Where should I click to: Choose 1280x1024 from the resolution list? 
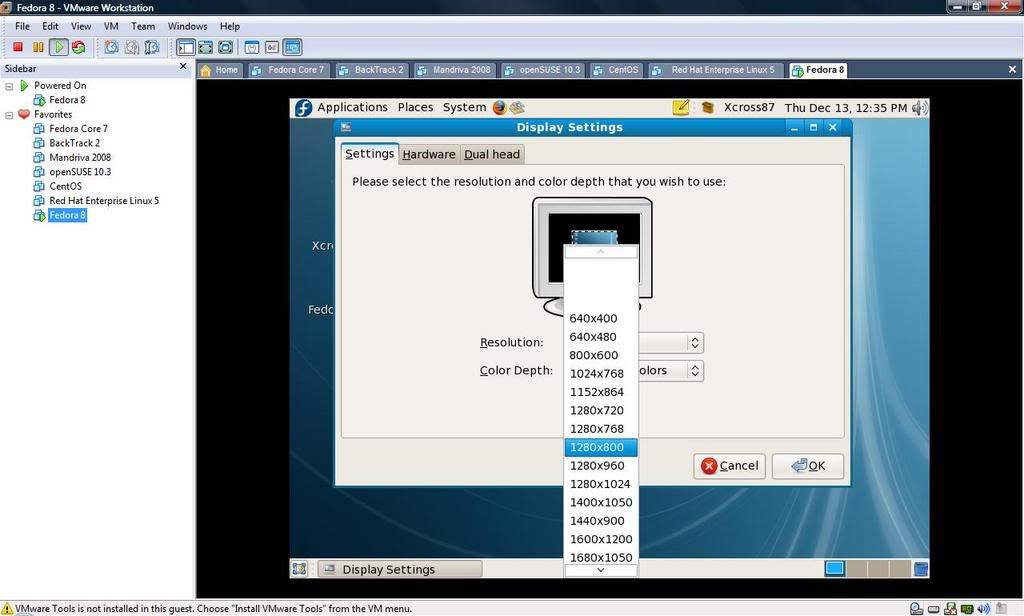pos(601,484)
